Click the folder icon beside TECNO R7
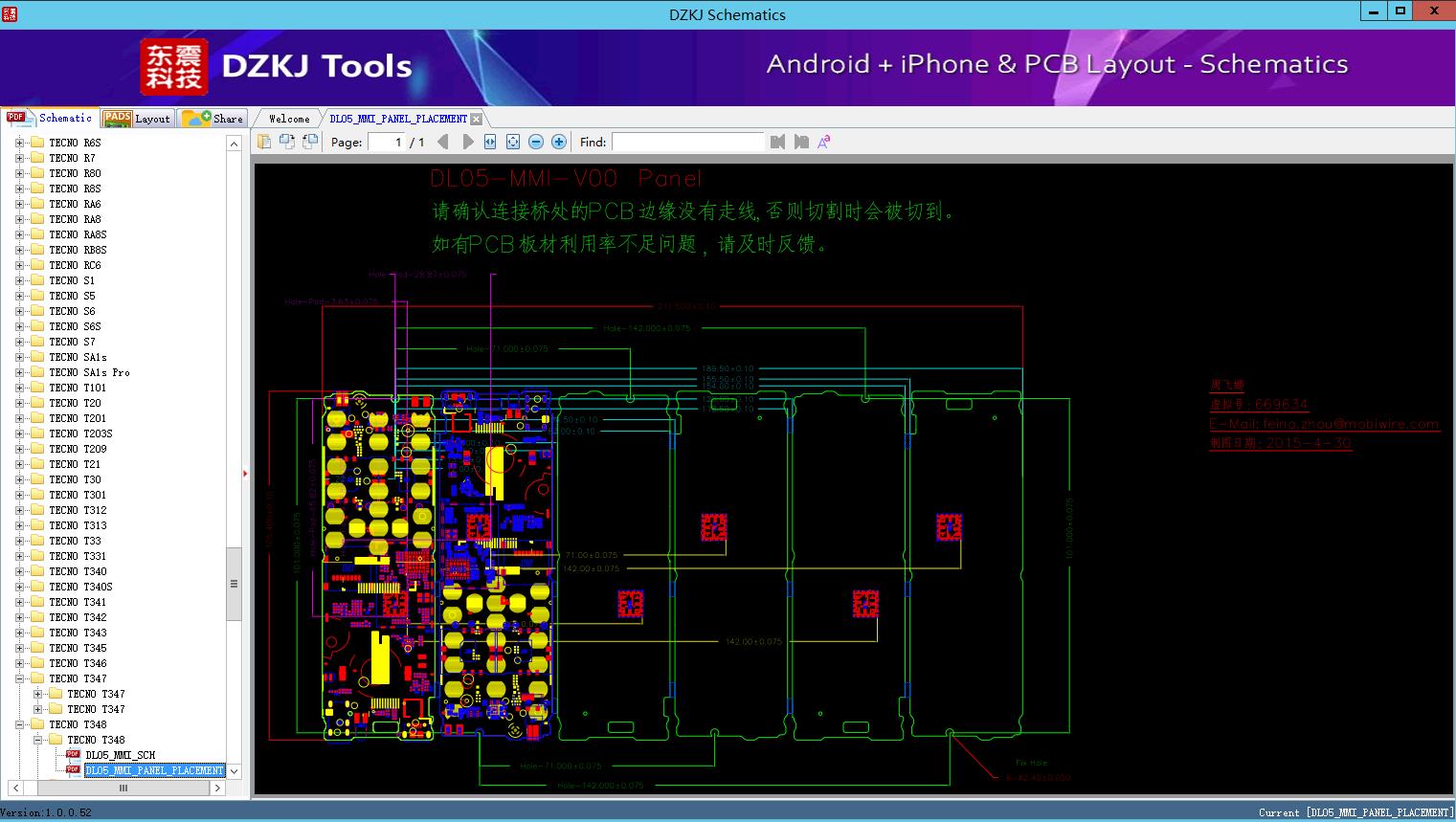This screenshot has height=822, width=1456. point(37,158)
